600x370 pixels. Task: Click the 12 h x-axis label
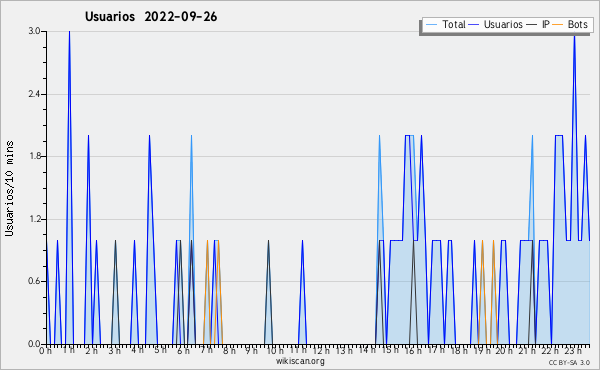pos(321,350)
